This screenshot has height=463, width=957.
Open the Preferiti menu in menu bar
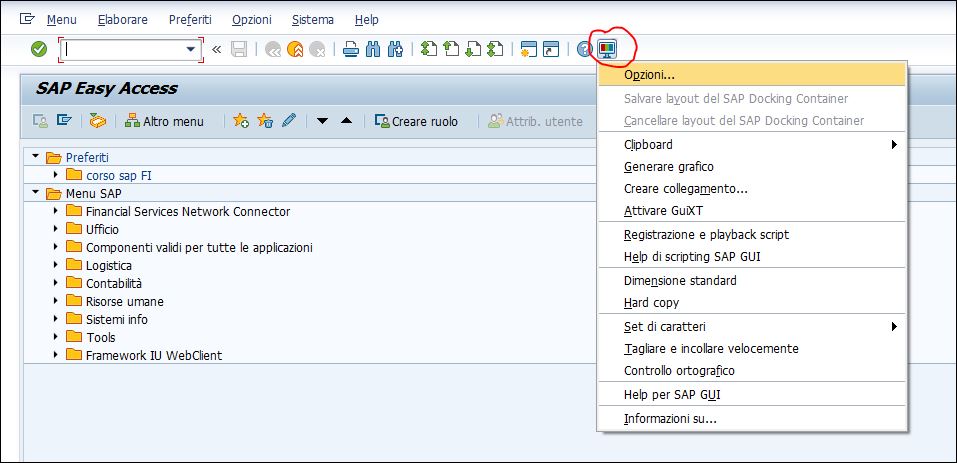[x=190, y=20]
